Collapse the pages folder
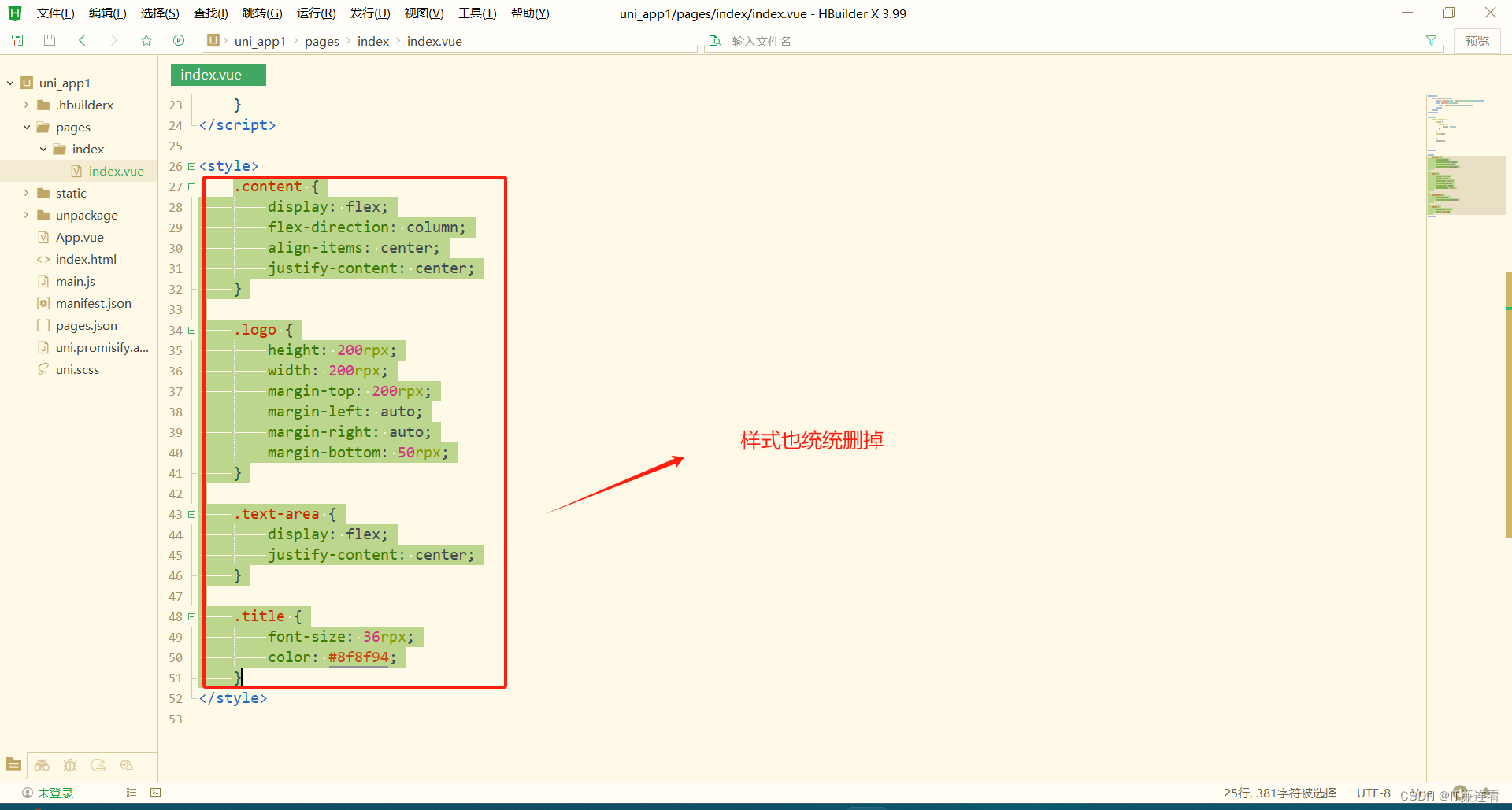This screenshot has width=1512, height=810. click(x=27, y=127)
